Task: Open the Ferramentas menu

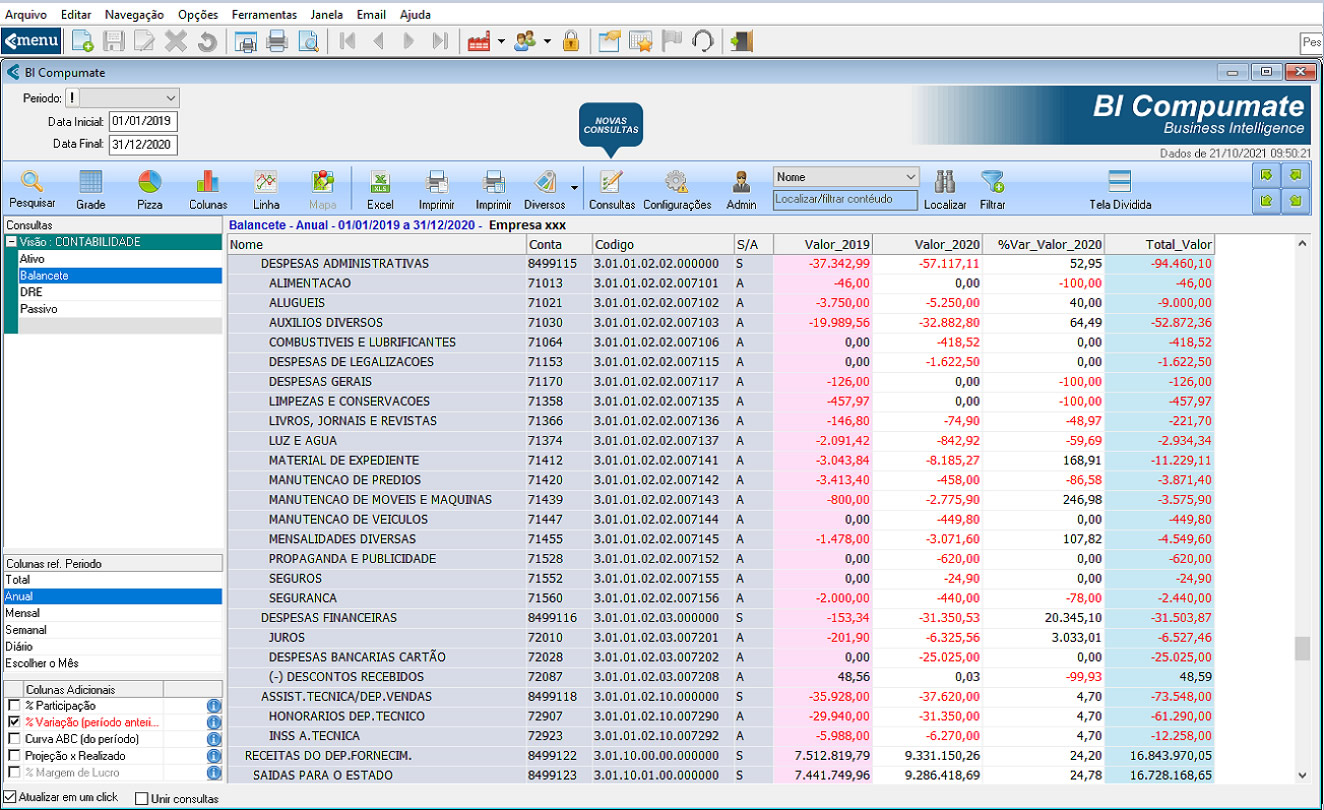Action: [263, 15]
